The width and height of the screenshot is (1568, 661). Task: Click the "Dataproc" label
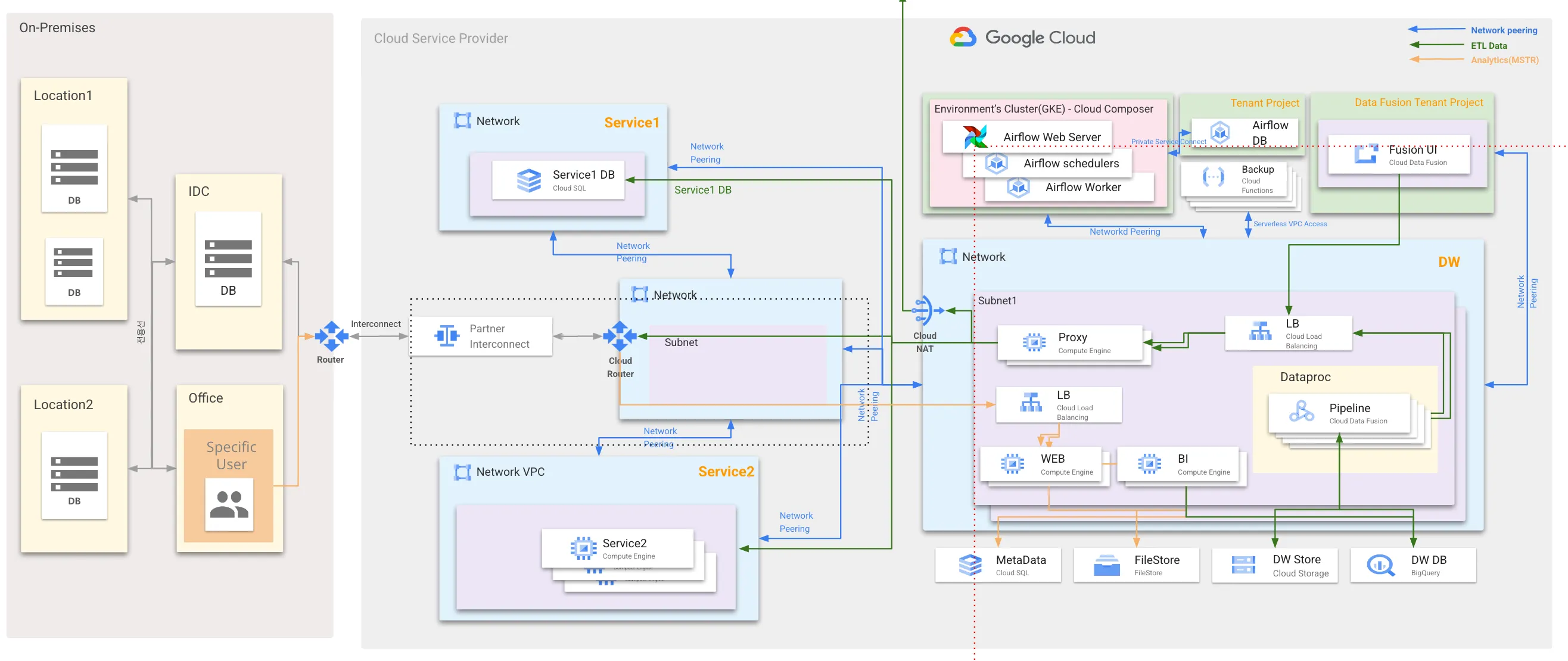(x=1305, y=378)
